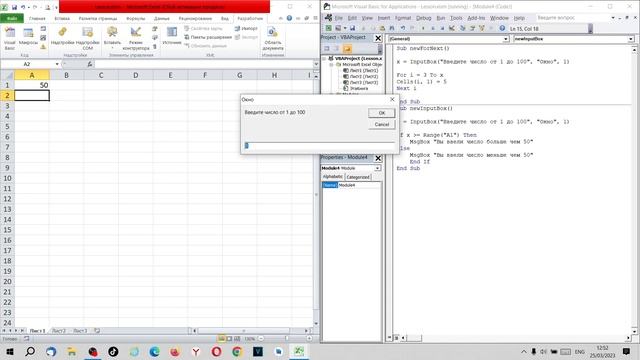Switch to sheet tab Лист3

pyautogui.click(x=80, y=331)
